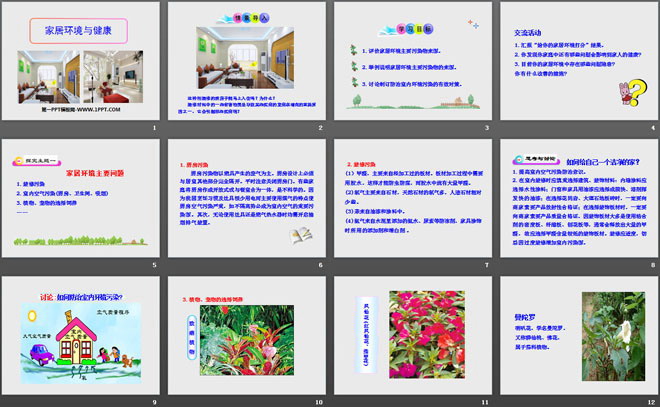Click the white datura flower photo on slide 12
660x407 pixels.
click(613, 336)
